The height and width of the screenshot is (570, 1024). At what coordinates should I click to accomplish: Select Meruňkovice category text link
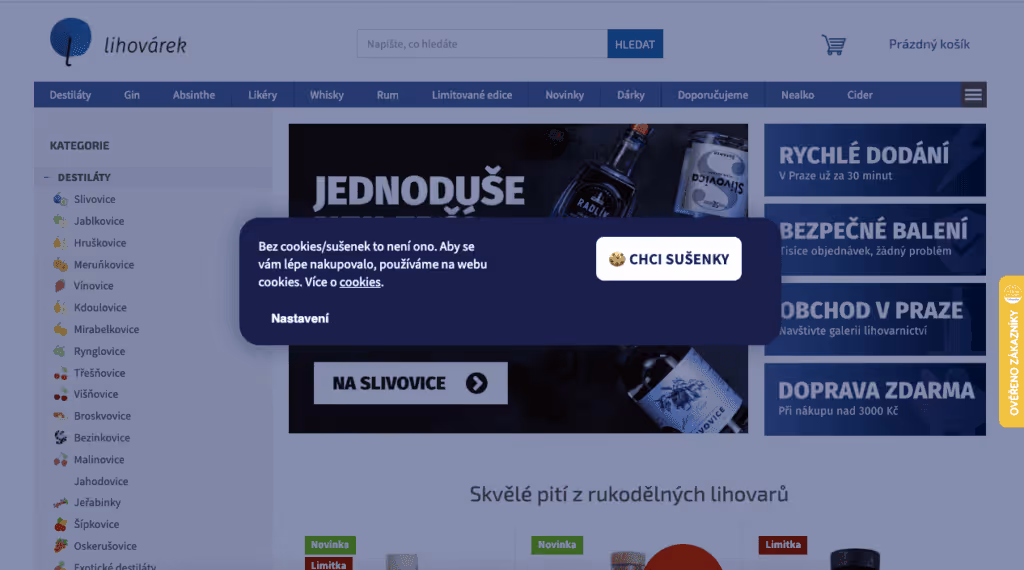coord(104,264)
